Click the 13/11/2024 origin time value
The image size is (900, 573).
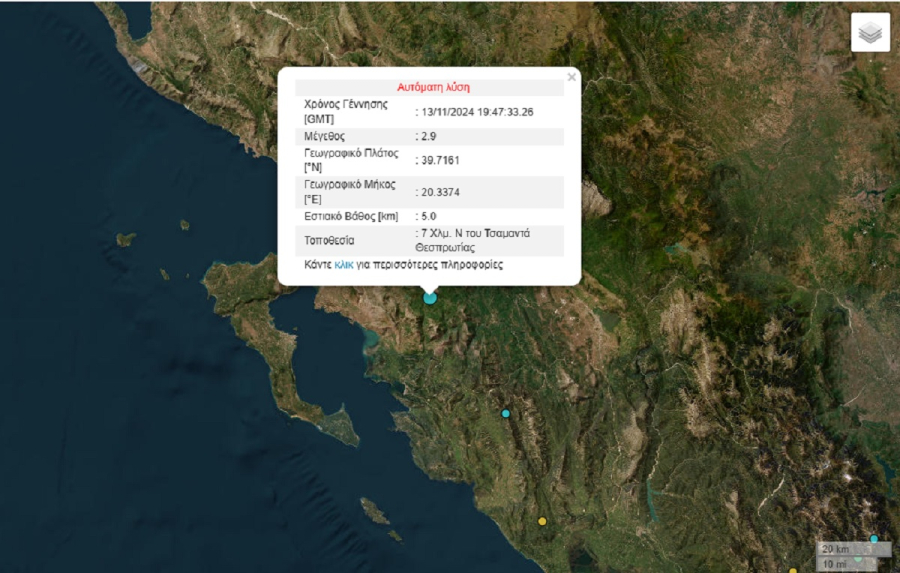click(x=477, y=112)
